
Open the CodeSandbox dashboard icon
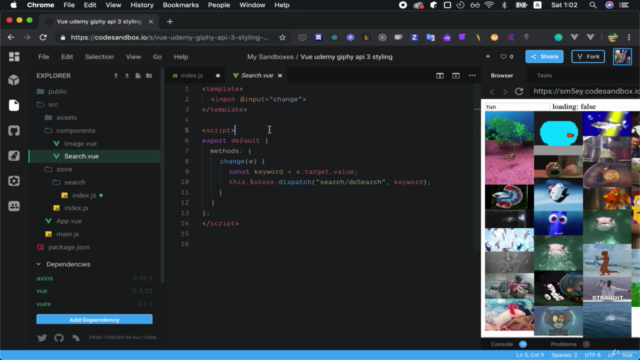point(14,57)
